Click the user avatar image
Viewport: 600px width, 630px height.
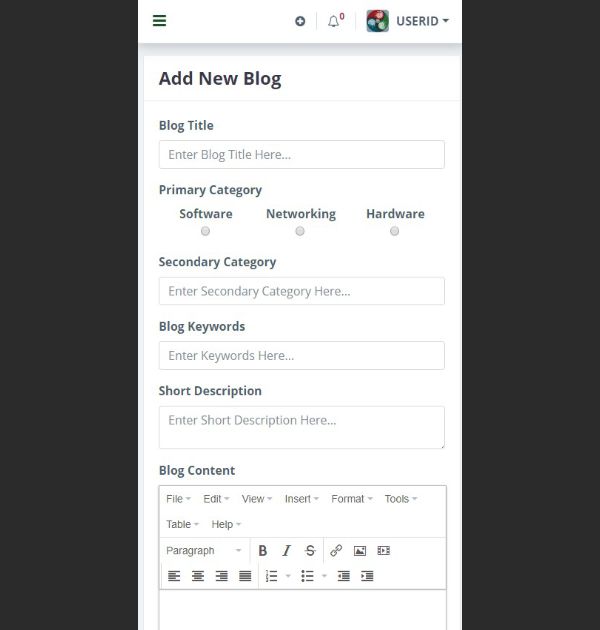378,21
